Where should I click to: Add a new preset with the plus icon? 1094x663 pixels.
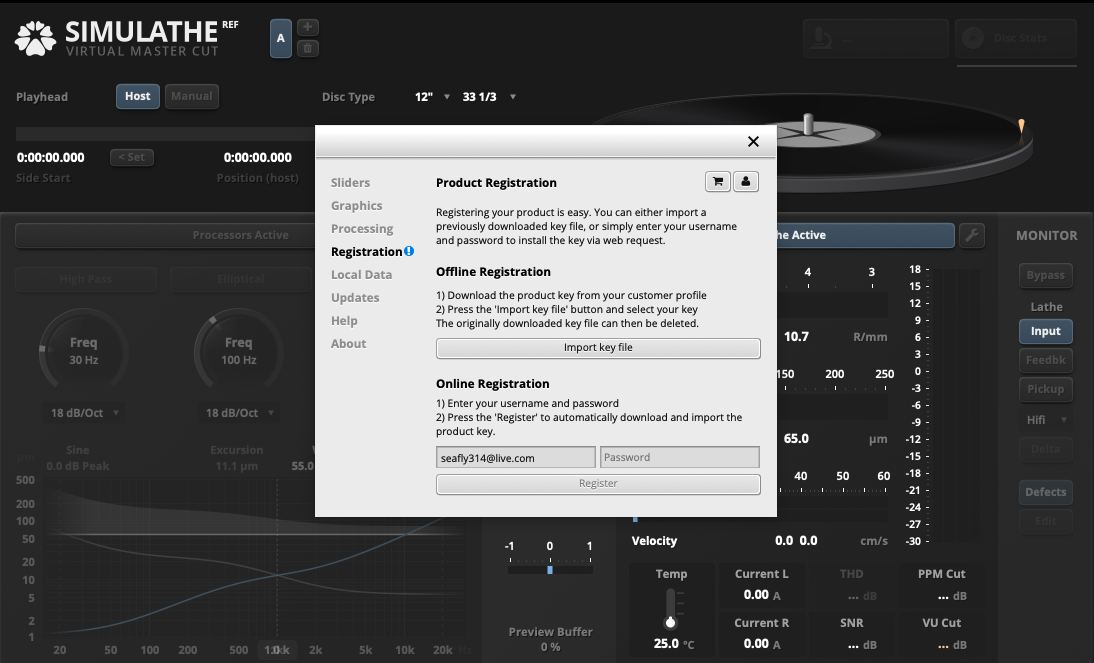(x=308, y=27)
